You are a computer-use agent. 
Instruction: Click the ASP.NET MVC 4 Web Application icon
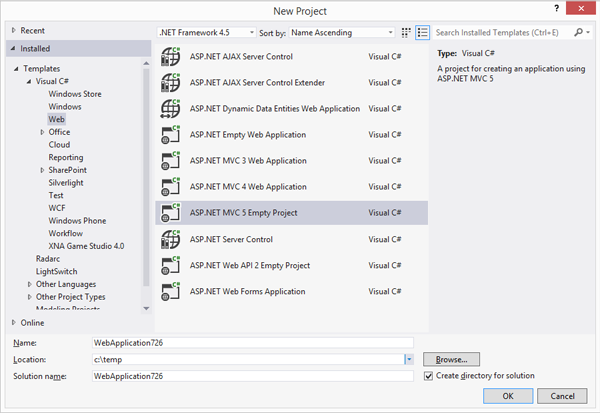click(x=170, y=187)
